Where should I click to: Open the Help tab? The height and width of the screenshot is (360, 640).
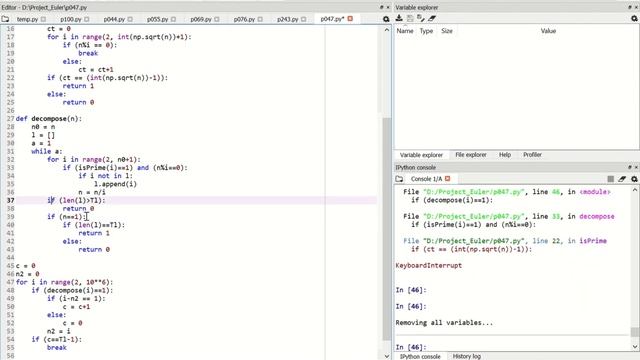505,155
